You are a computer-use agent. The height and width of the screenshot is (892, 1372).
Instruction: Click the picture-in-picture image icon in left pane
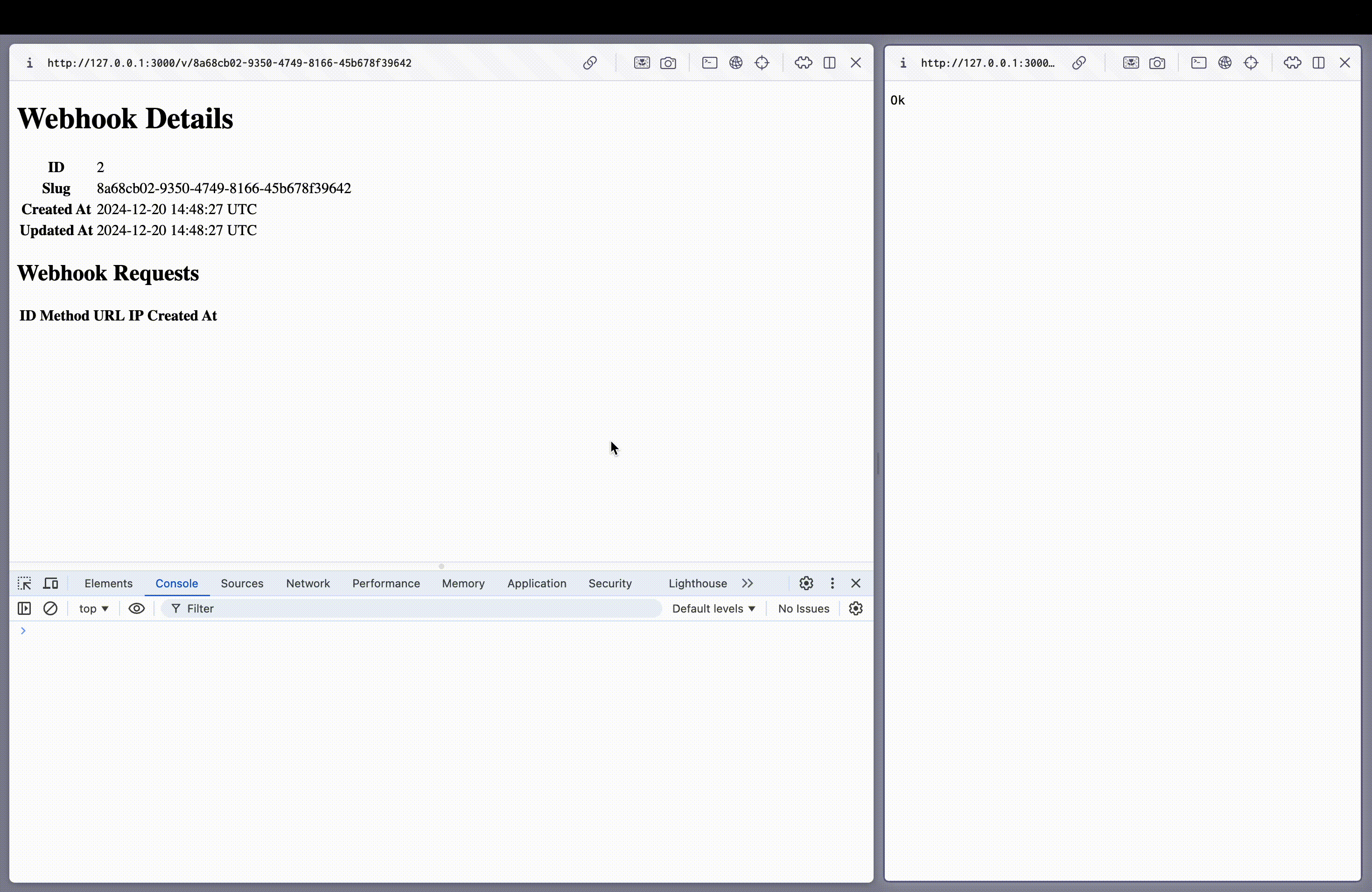click(642, 63)
